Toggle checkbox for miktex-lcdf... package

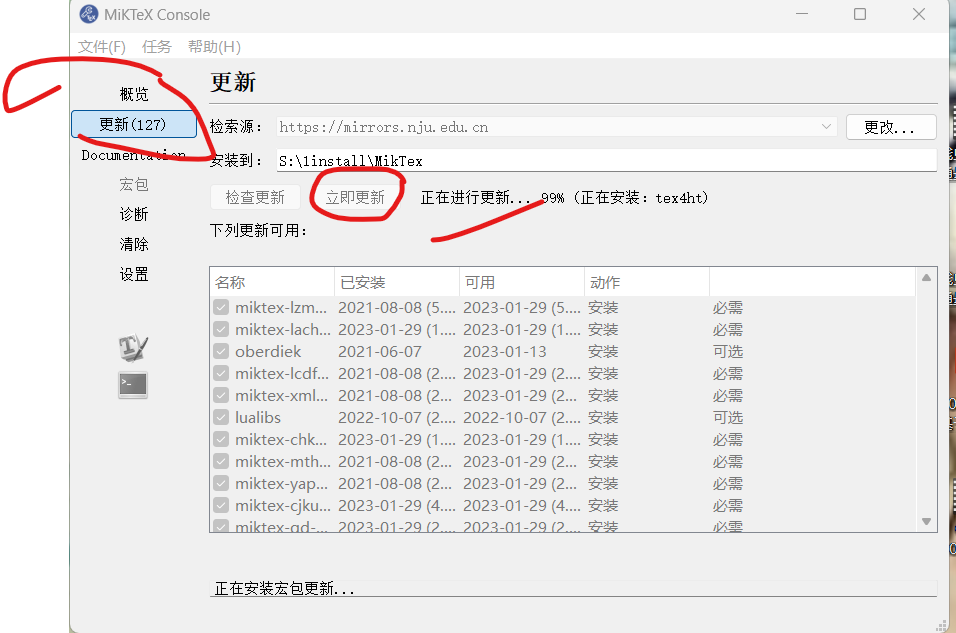point(221,373)
